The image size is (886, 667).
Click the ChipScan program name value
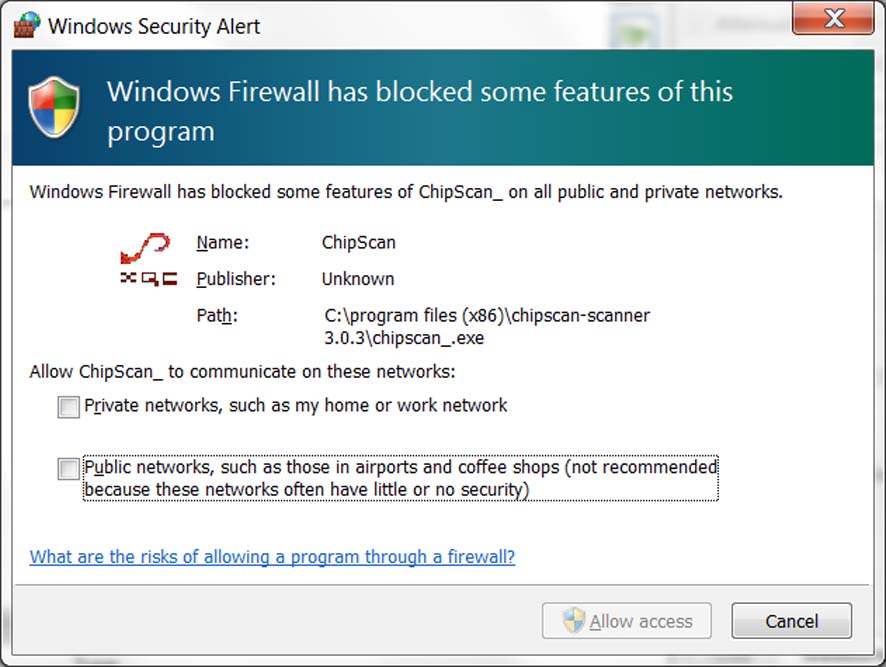pos(359,242)
